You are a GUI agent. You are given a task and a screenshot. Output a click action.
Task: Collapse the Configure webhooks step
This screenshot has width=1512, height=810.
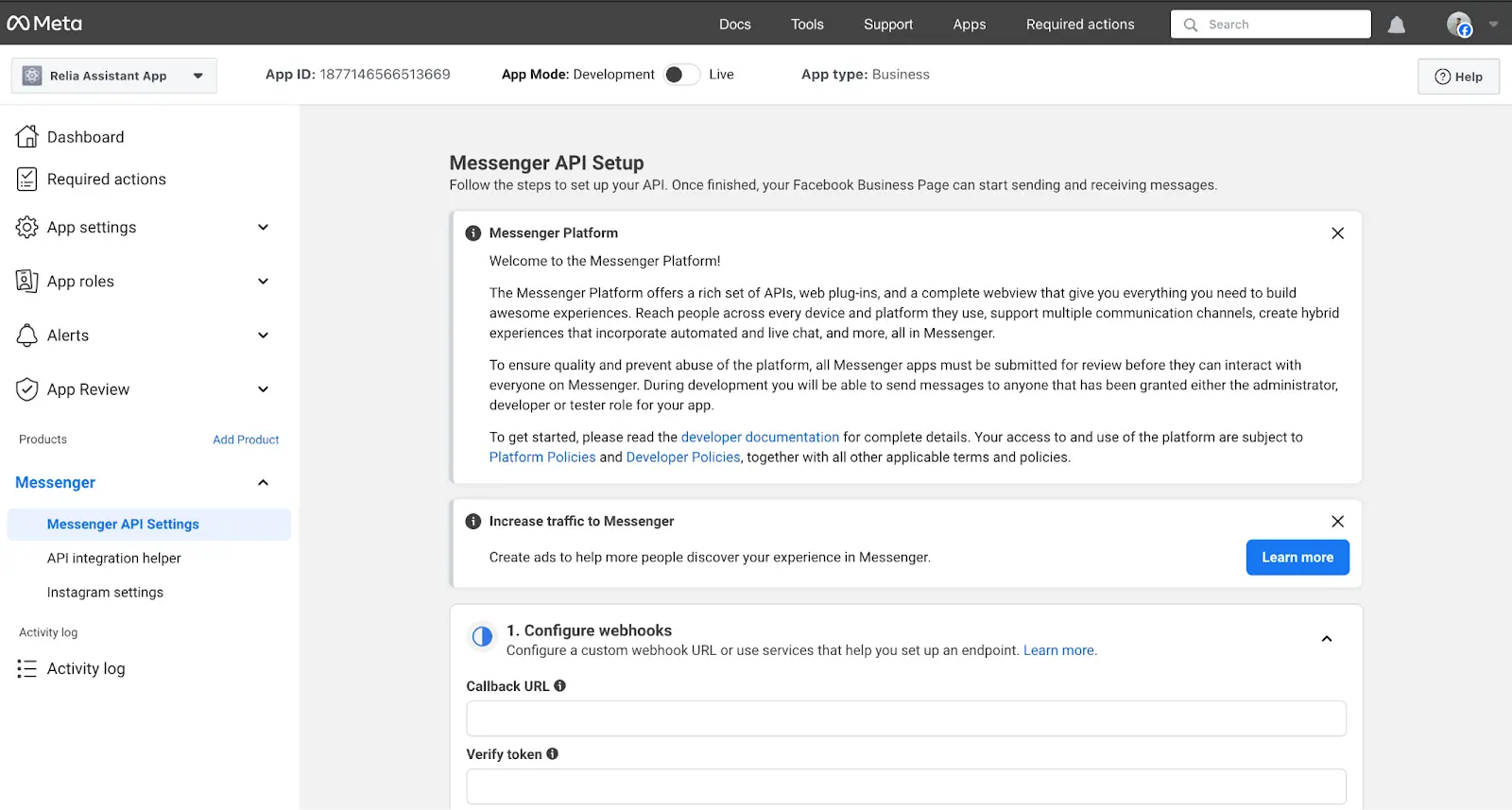pos(1327,639)
